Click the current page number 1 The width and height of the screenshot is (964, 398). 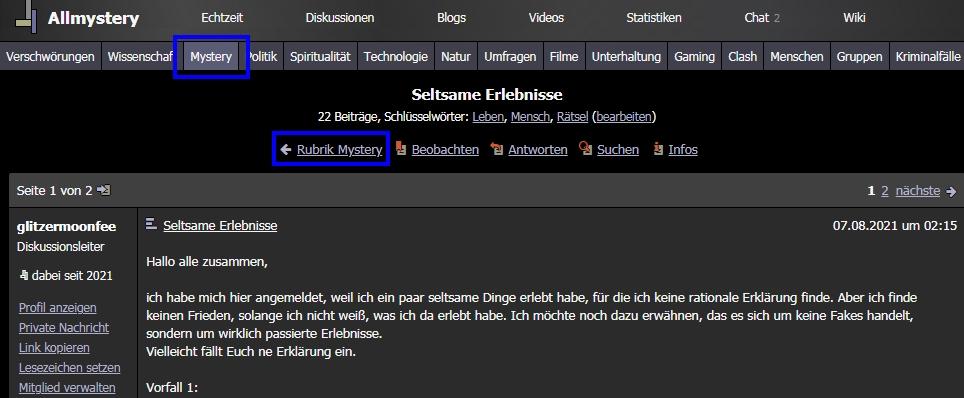click(x=871, y=191)
